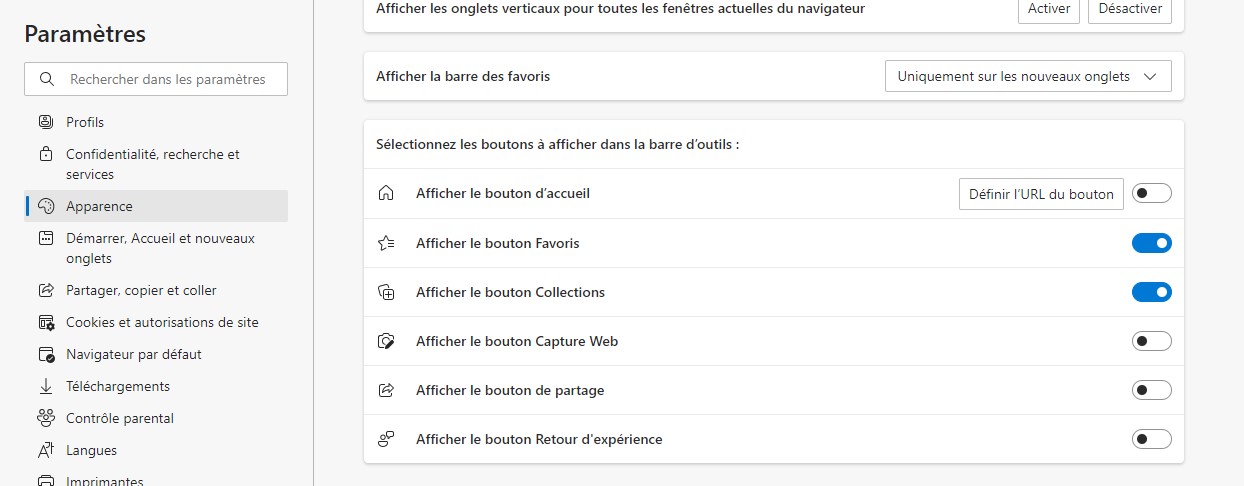
Task: Click the Apparence palette icon
Action: (46, 206)
